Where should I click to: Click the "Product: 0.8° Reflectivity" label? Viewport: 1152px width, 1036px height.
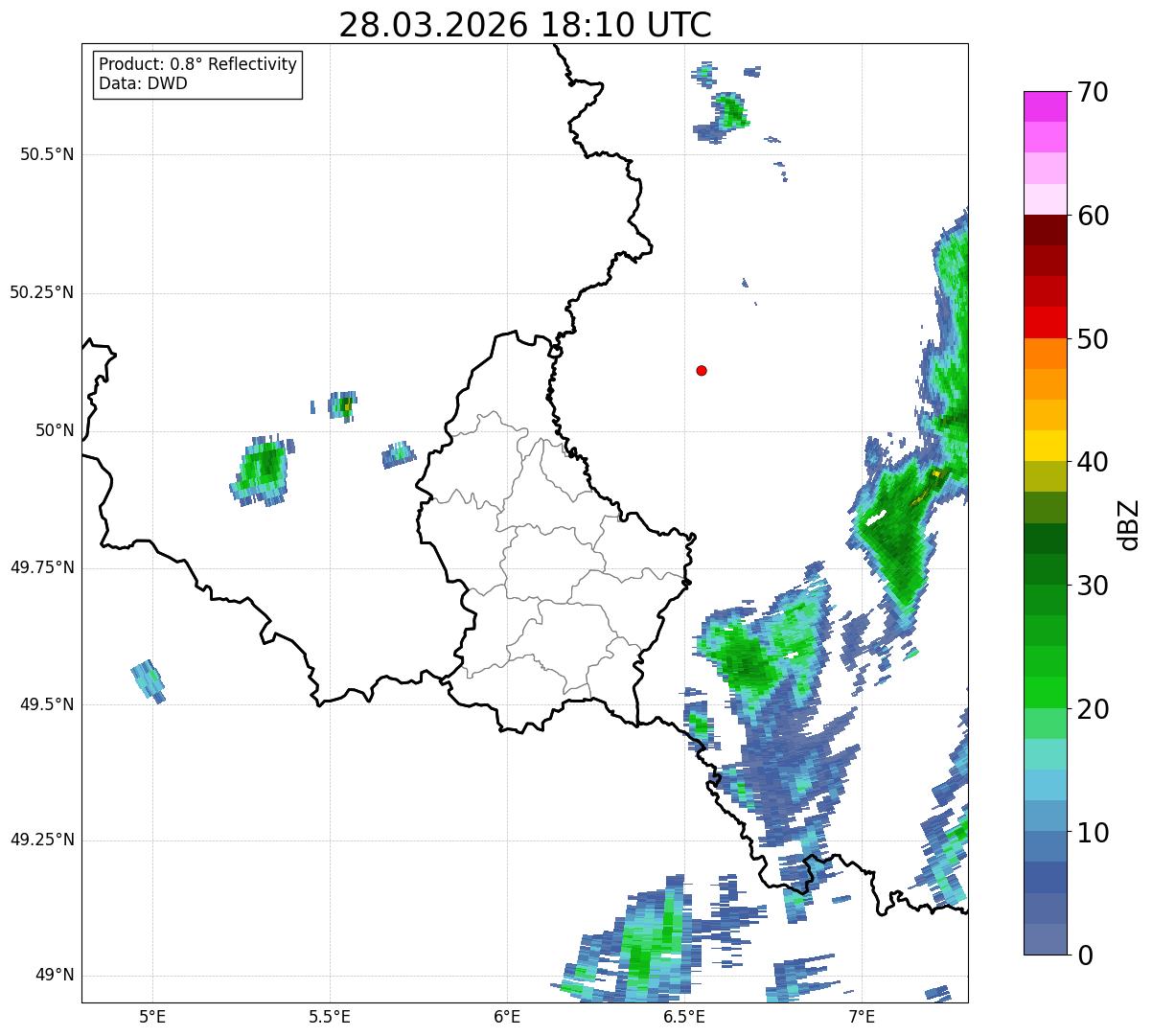pos(197,64)
